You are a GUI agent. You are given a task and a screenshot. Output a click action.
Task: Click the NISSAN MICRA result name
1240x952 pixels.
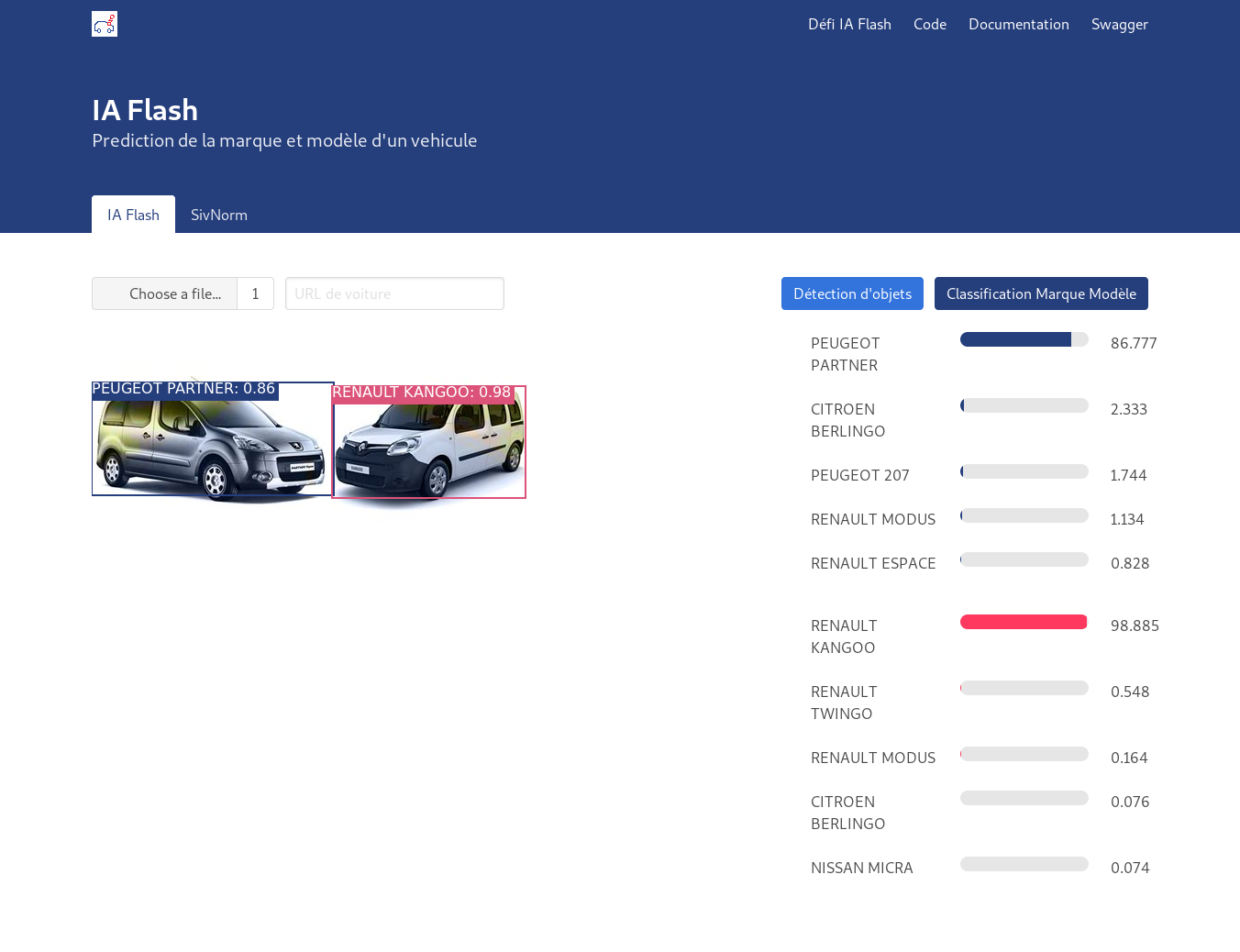(862, 868)
